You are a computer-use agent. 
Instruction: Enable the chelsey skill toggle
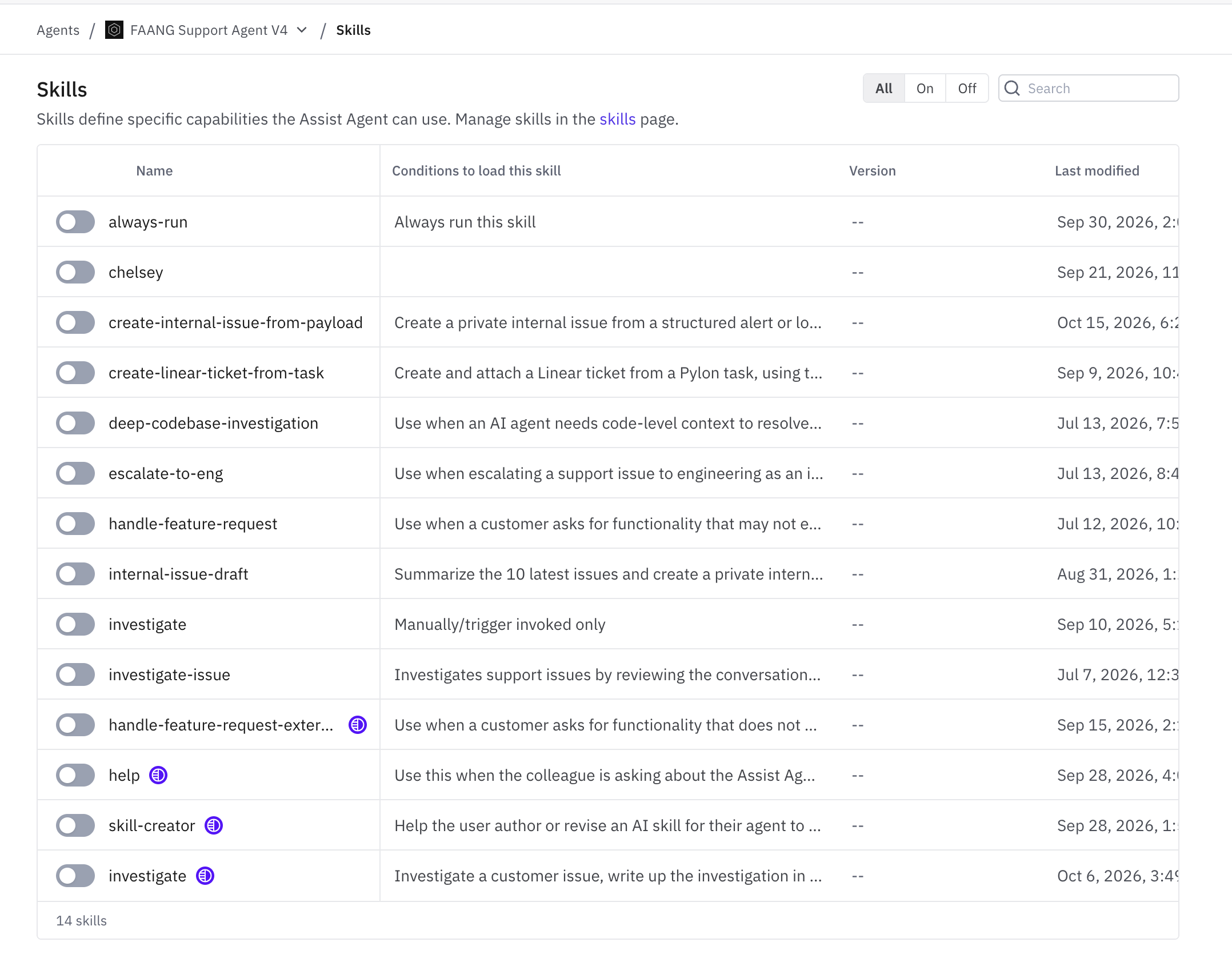tap(75, 272)
